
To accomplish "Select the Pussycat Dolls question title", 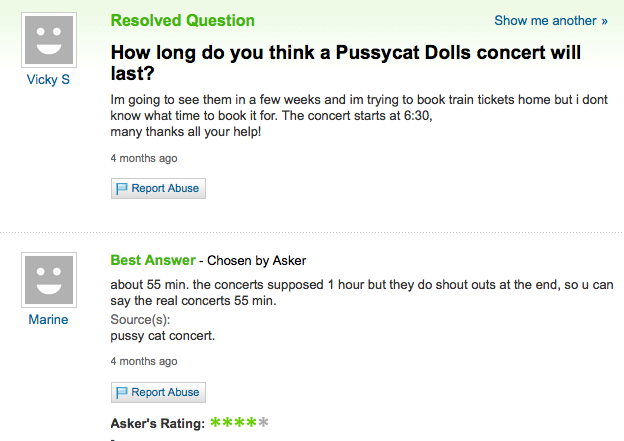I will (x=345, y=63).
